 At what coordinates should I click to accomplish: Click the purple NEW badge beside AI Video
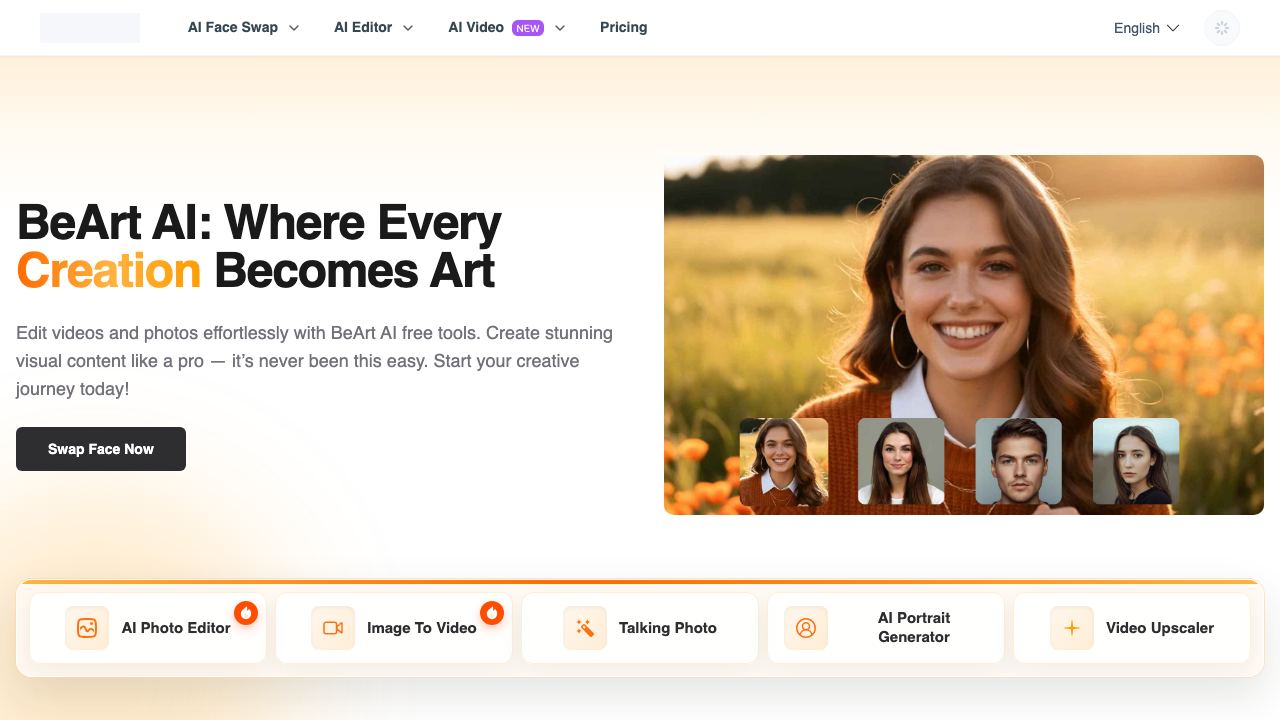coord(528,28)
